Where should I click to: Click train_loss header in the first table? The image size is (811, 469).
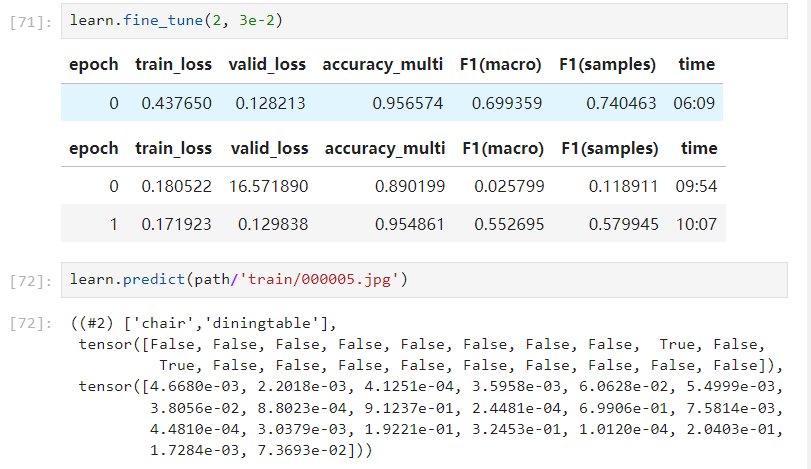coord(173,64)
